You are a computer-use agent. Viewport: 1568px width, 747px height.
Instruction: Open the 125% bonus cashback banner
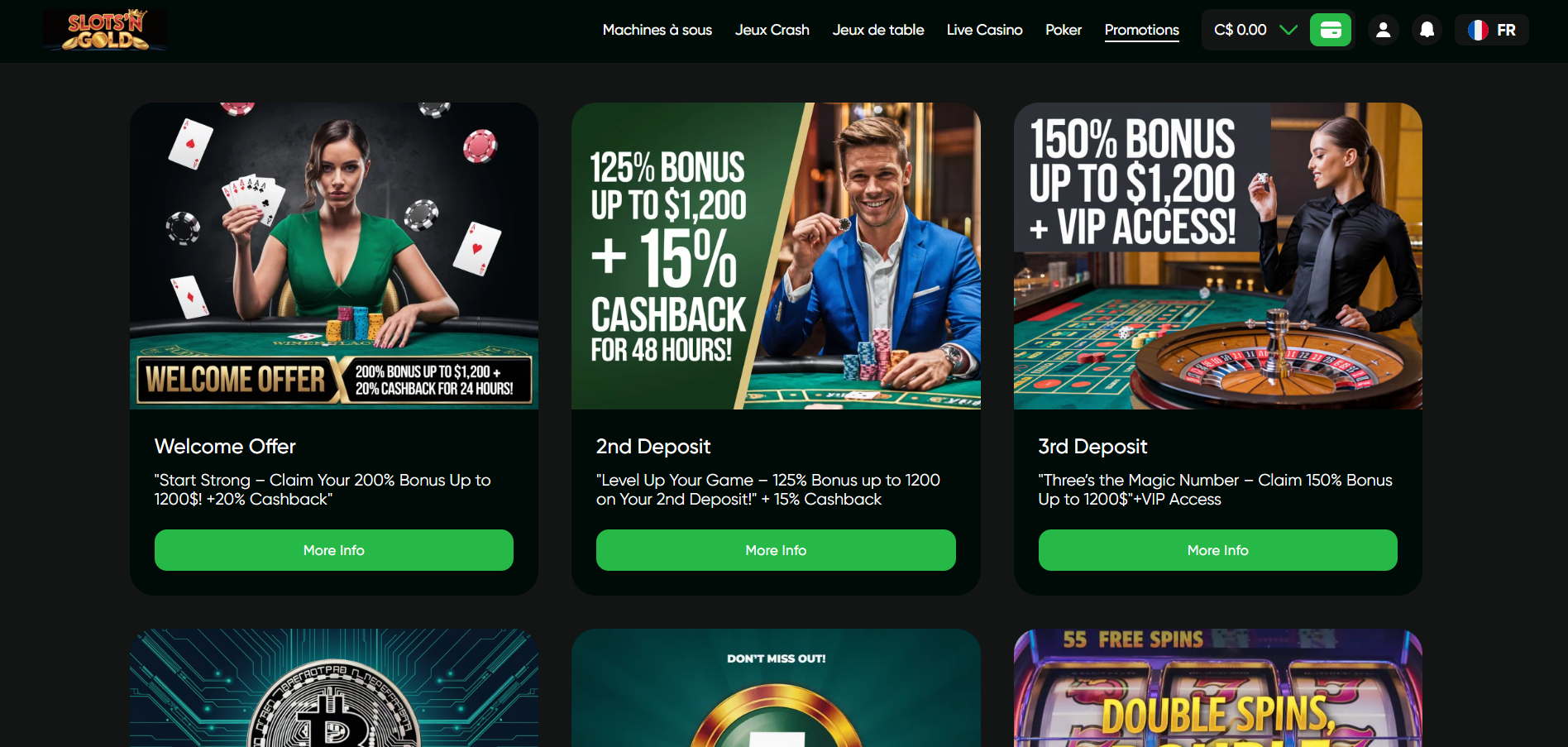(776, 256)
